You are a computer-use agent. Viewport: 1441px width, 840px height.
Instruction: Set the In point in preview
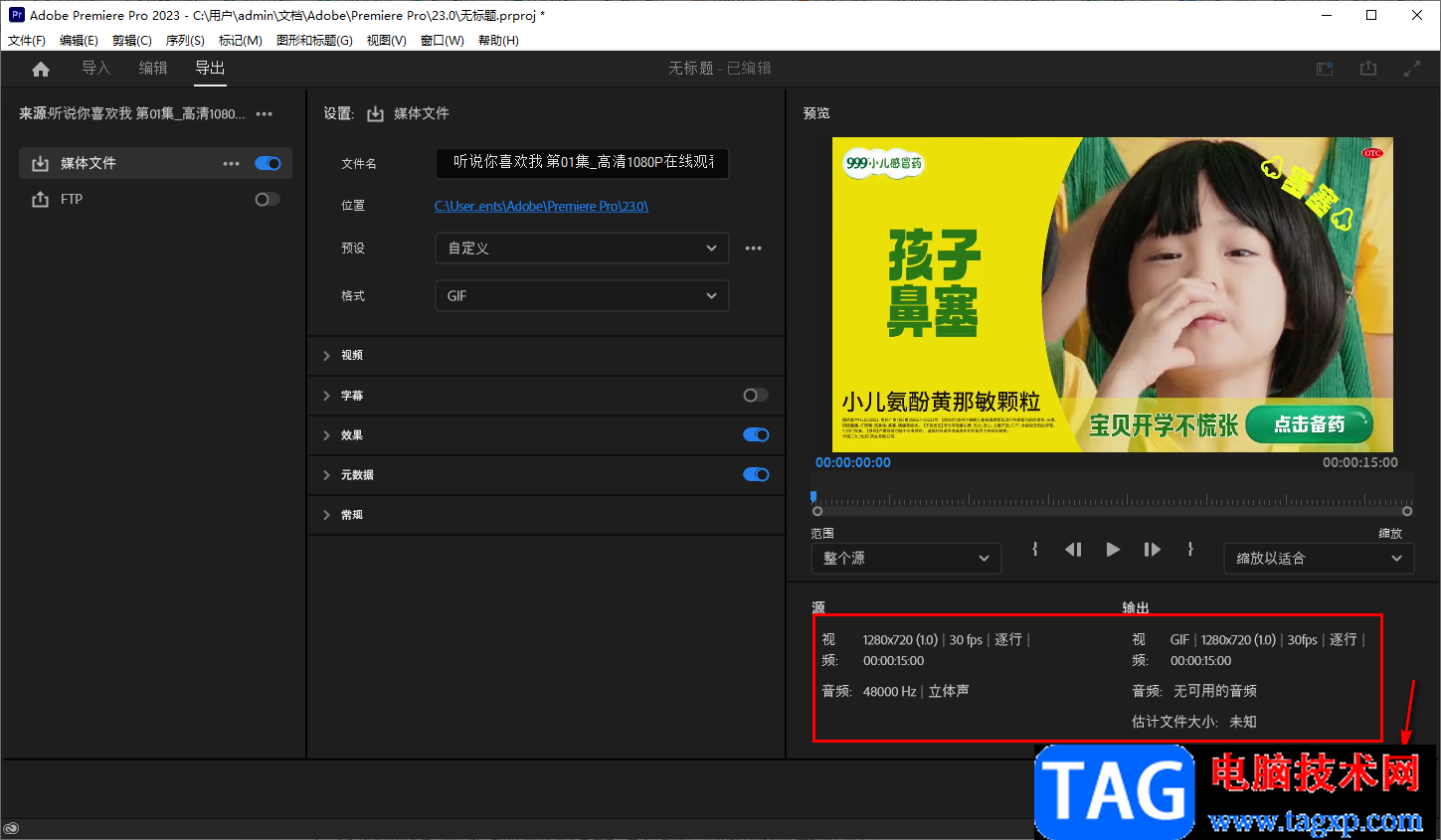(1035, 549)
